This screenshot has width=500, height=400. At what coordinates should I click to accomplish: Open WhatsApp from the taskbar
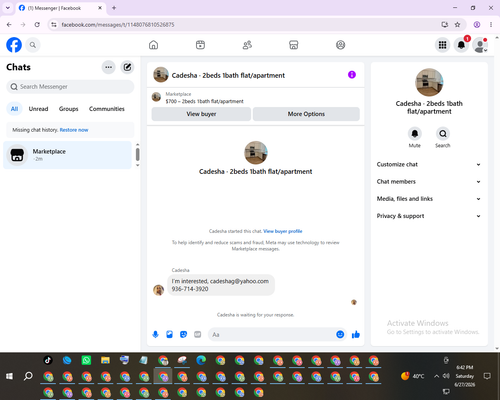pos(86,360)
